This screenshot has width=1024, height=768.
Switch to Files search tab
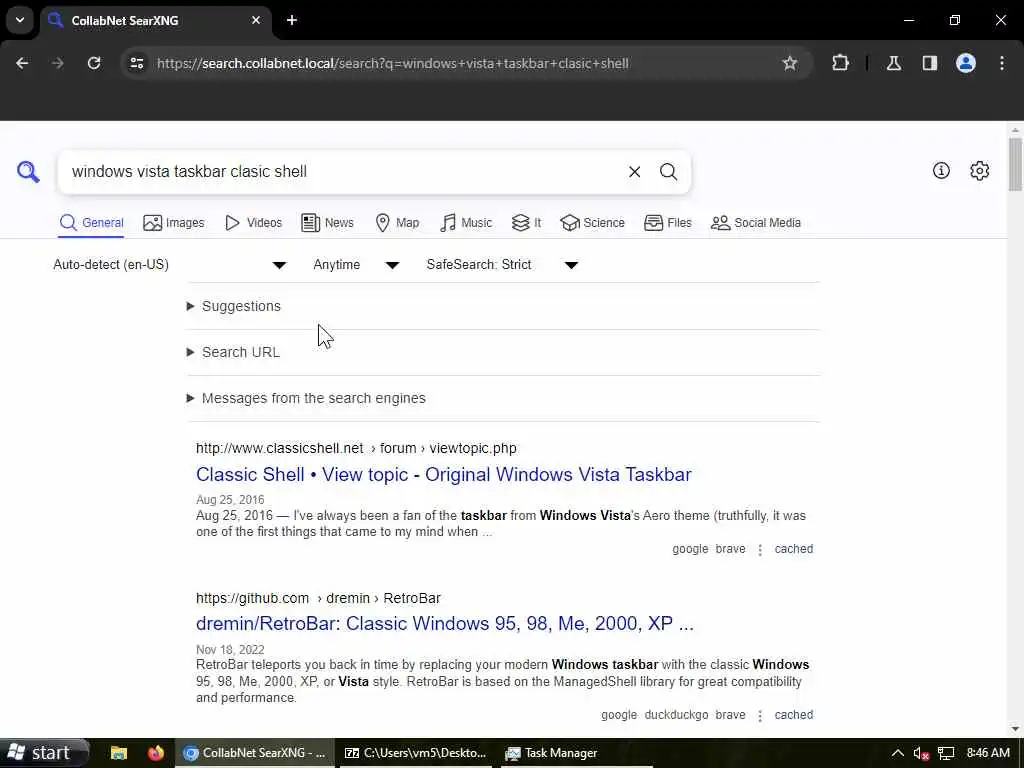tap(667, 223)
